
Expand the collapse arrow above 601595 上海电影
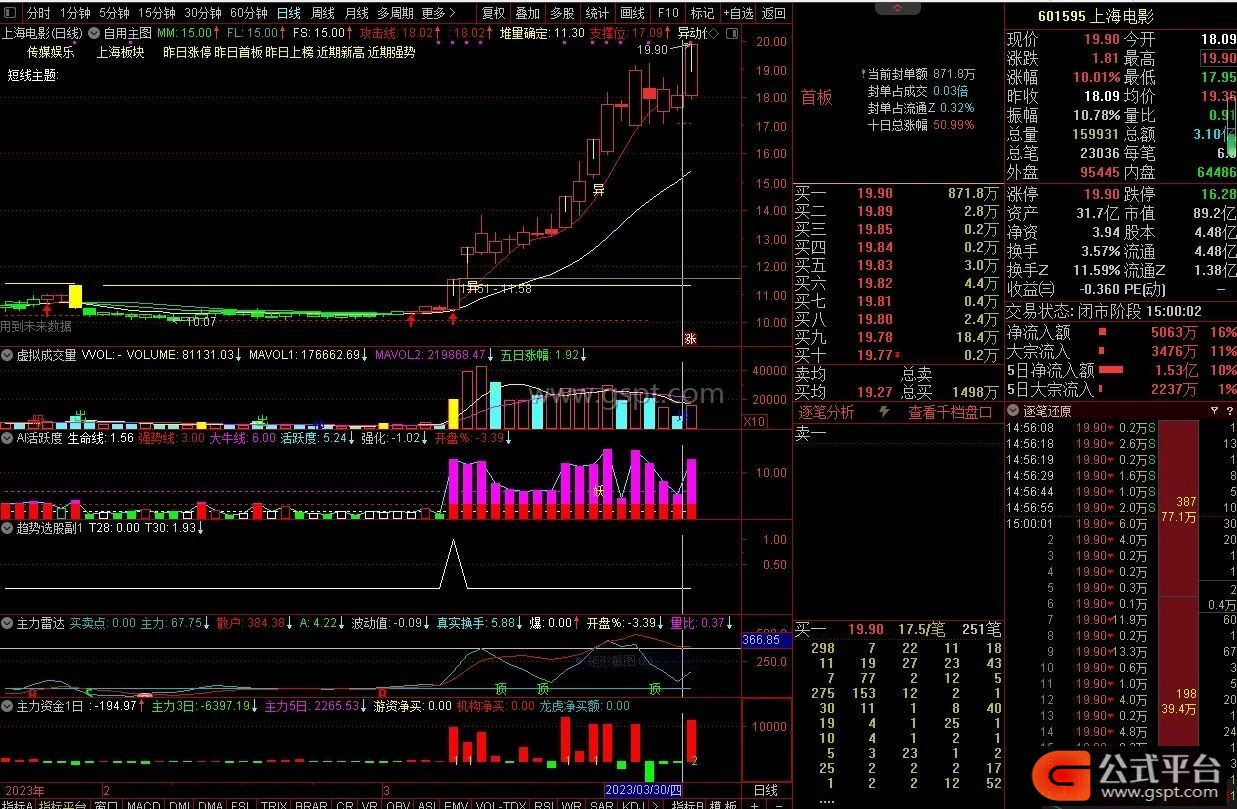[898, 8]
